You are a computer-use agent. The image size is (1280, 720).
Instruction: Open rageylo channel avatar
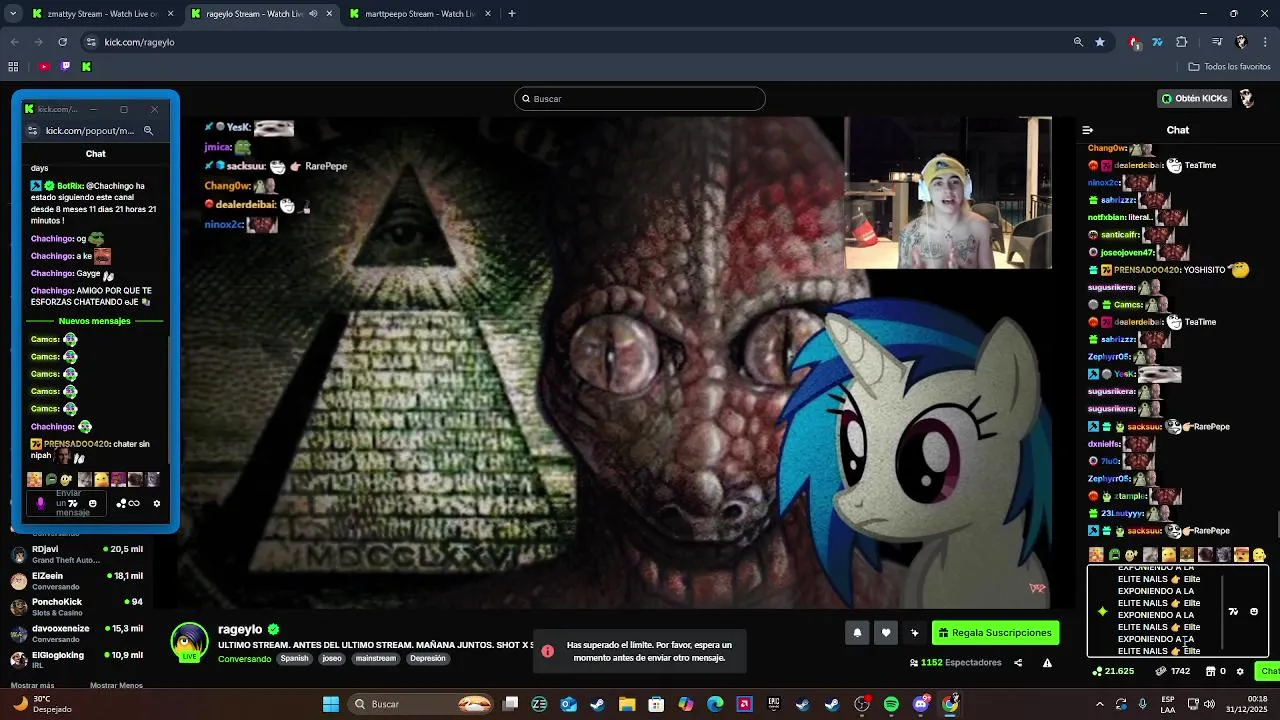pos(189,642)
